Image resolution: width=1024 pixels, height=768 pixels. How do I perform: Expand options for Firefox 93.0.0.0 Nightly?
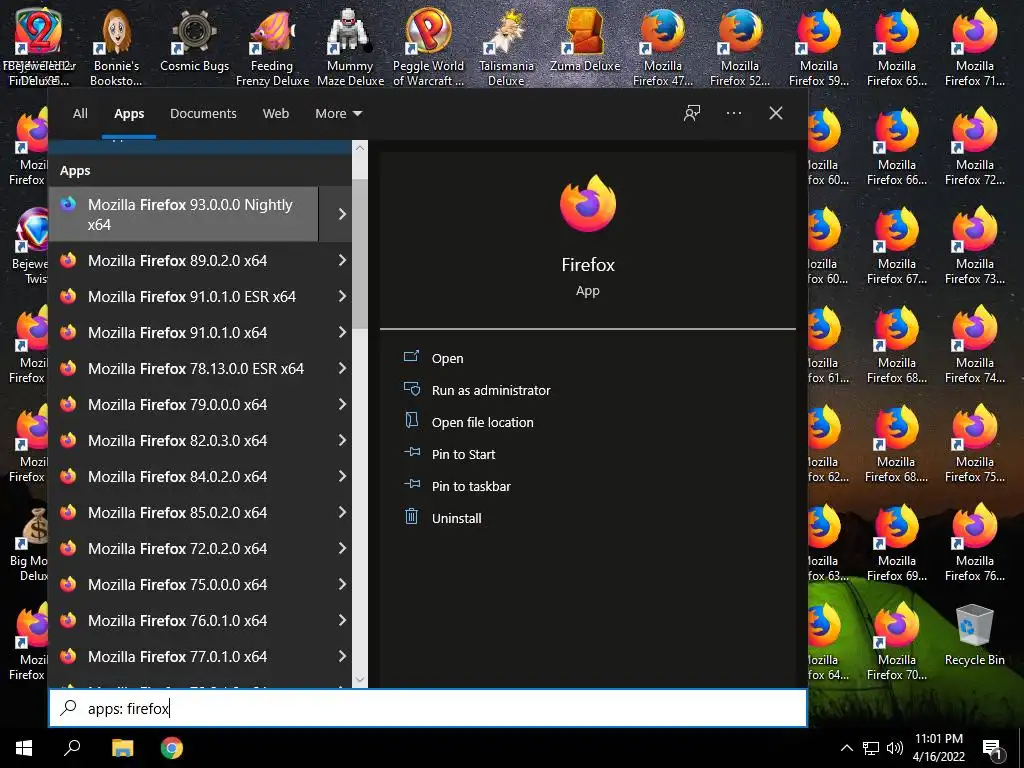point(342,214)
